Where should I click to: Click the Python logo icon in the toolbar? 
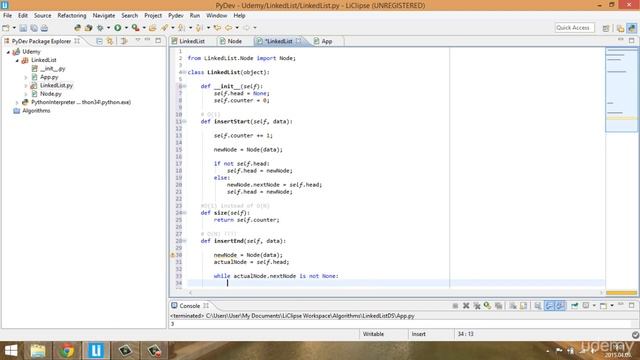78,28
